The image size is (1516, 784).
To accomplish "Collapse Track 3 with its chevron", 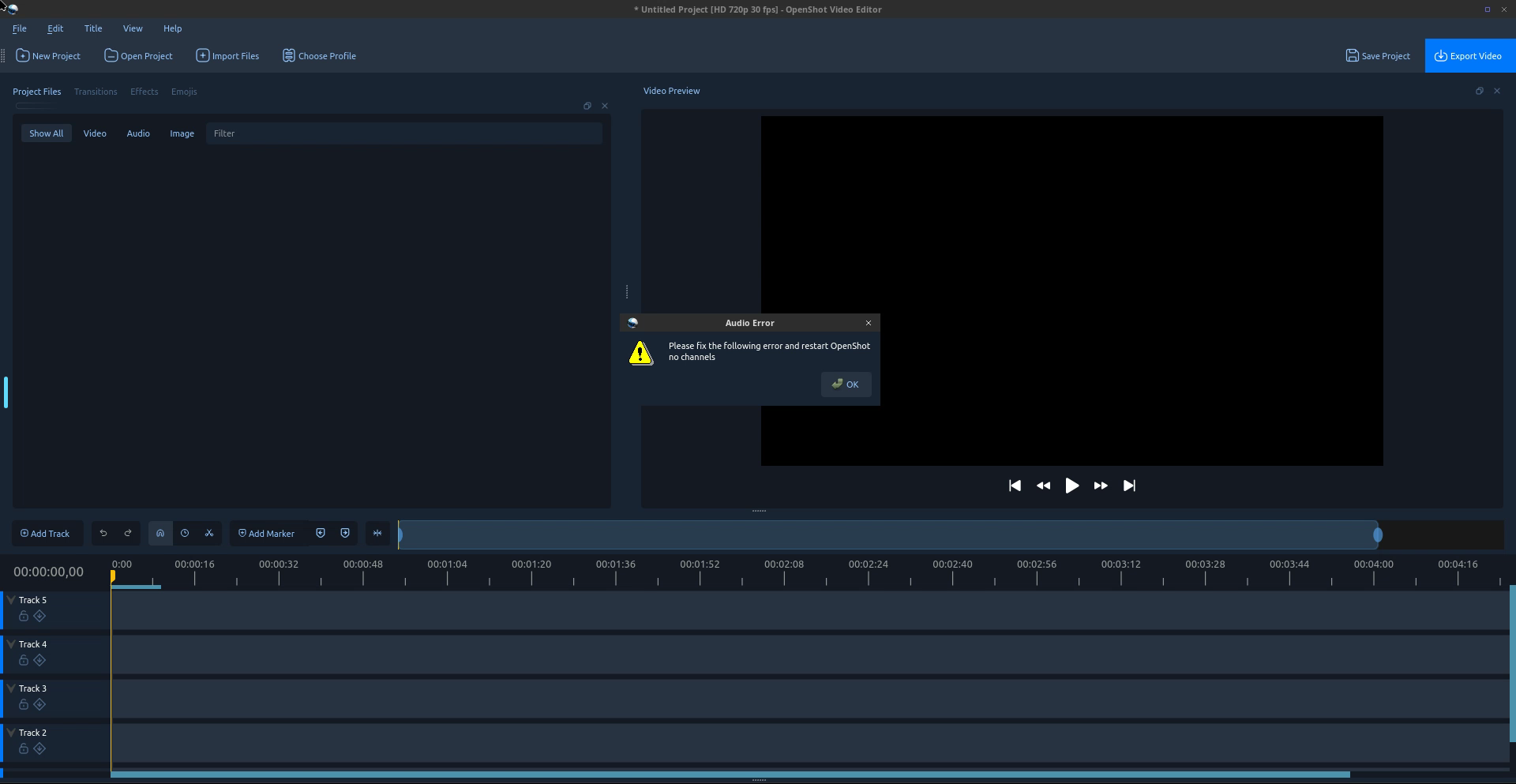I will (11, 688).
